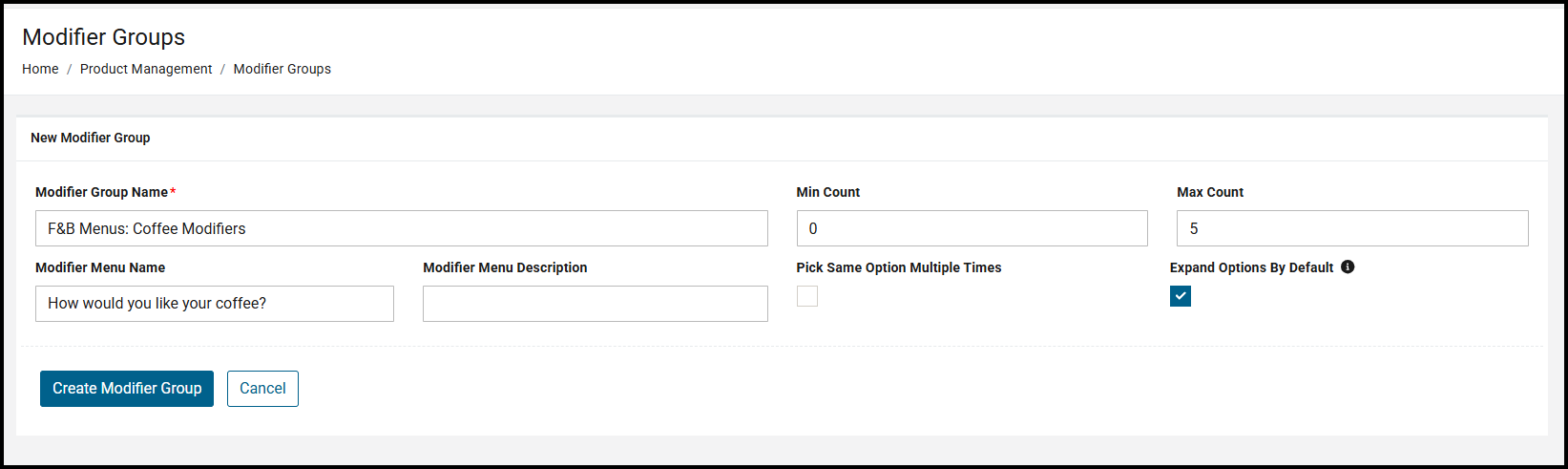Enable Pick Same Option Multiple Times checkbox
1568x469 pixels.
coord(807,296)
